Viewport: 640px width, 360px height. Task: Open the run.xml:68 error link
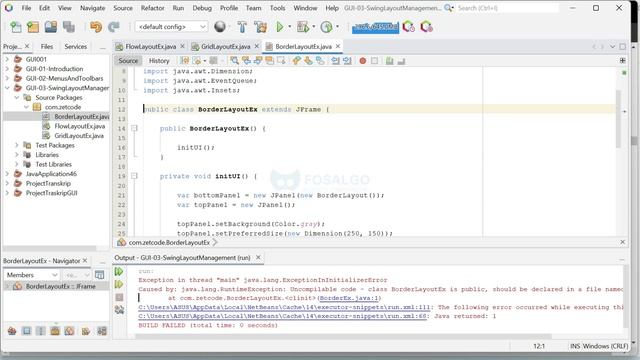click(282, 316)
